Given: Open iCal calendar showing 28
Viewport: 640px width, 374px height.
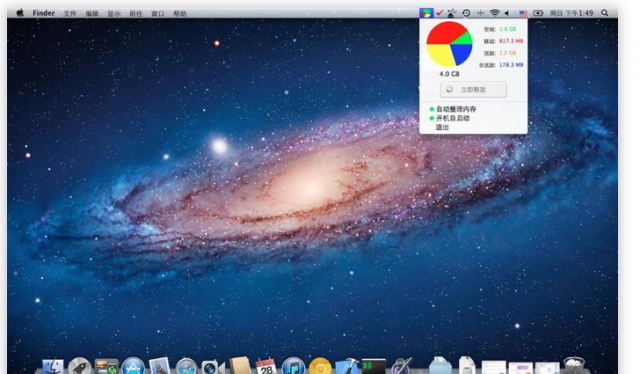Looking at the screenshot, I should (266, 366).
